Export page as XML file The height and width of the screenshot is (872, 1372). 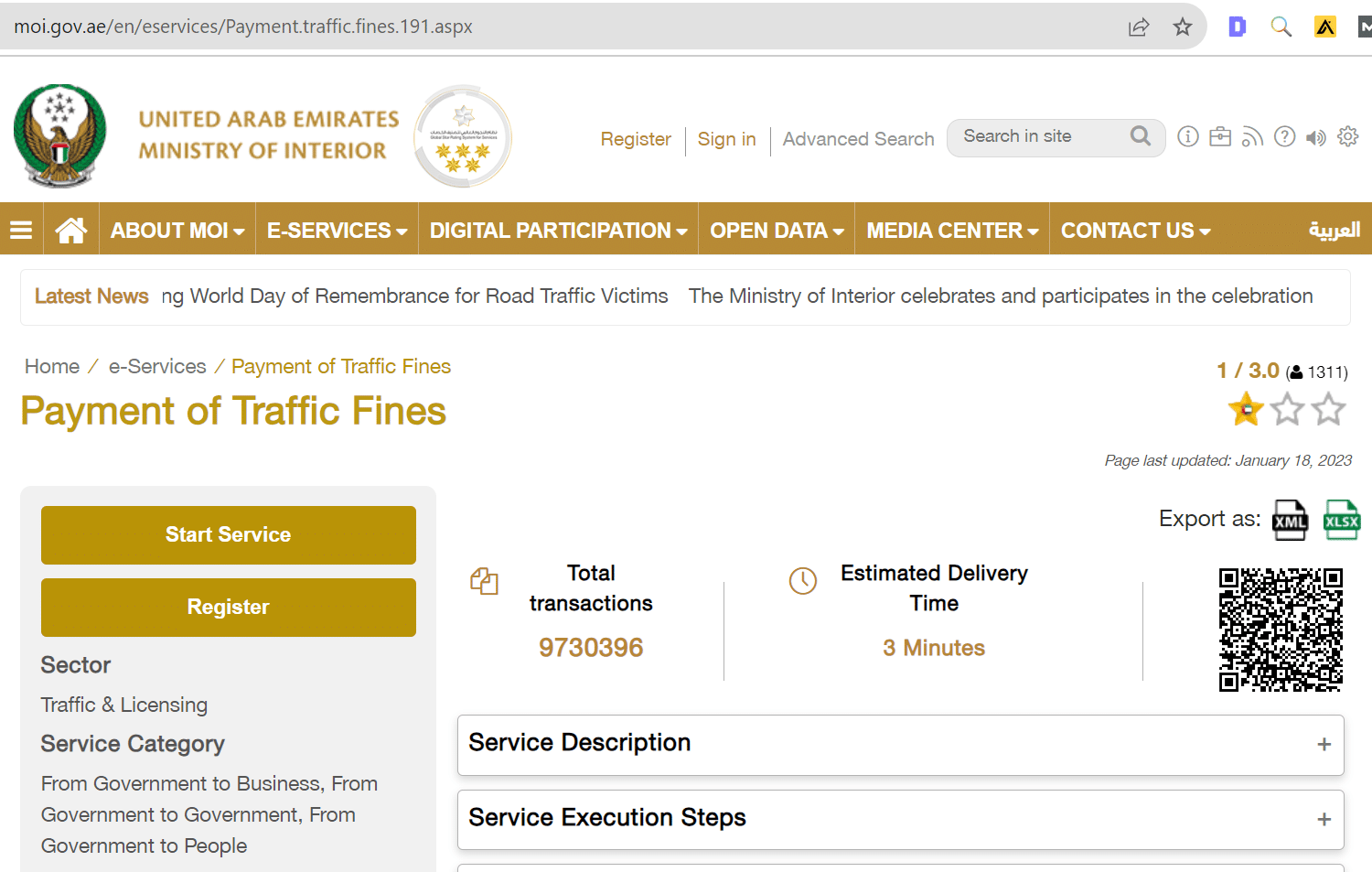pyautogui.click(x=1290, y=520)
